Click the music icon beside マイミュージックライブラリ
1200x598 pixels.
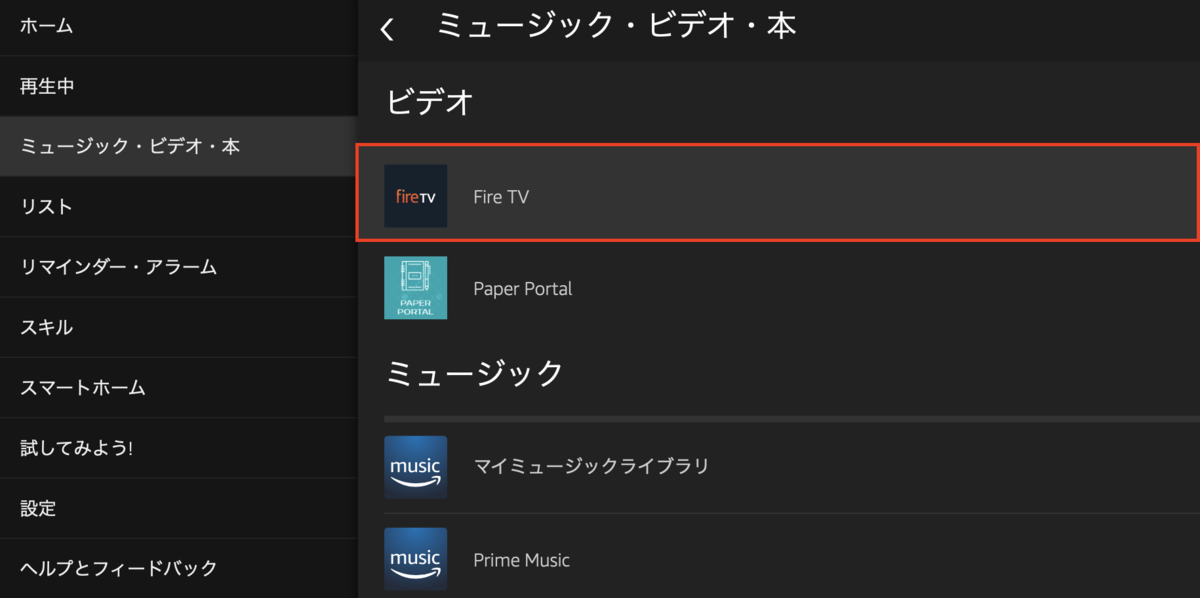[415, 467]
